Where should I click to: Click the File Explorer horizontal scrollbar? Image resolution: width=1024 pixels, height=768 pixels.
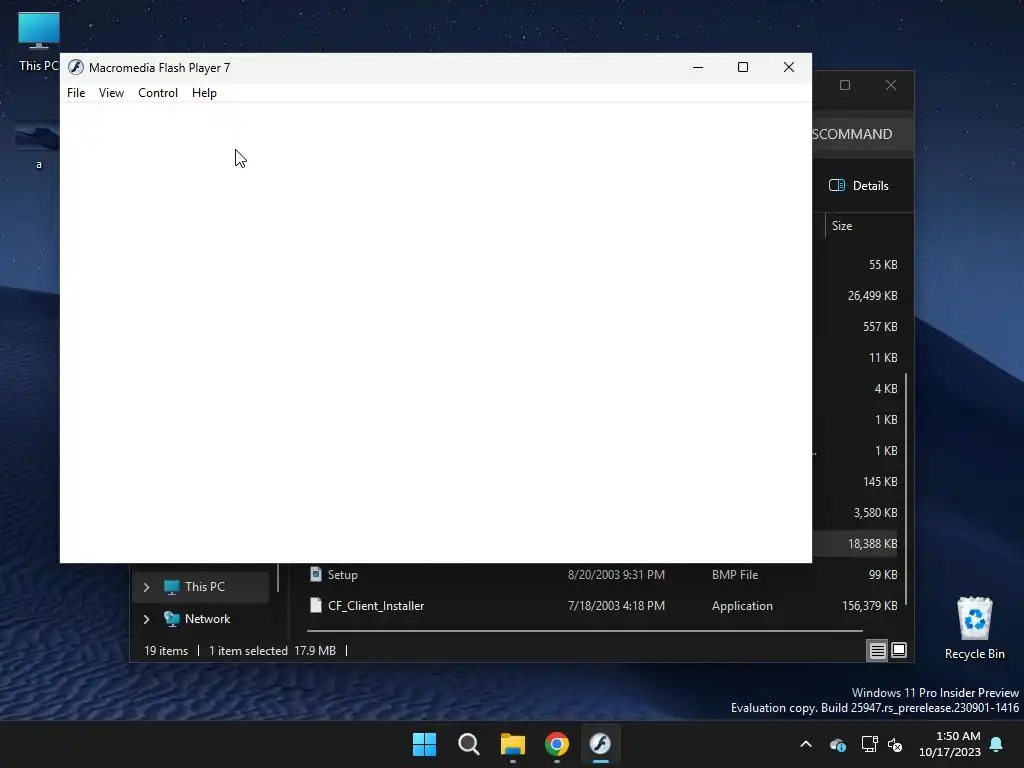tap(584, 631)
